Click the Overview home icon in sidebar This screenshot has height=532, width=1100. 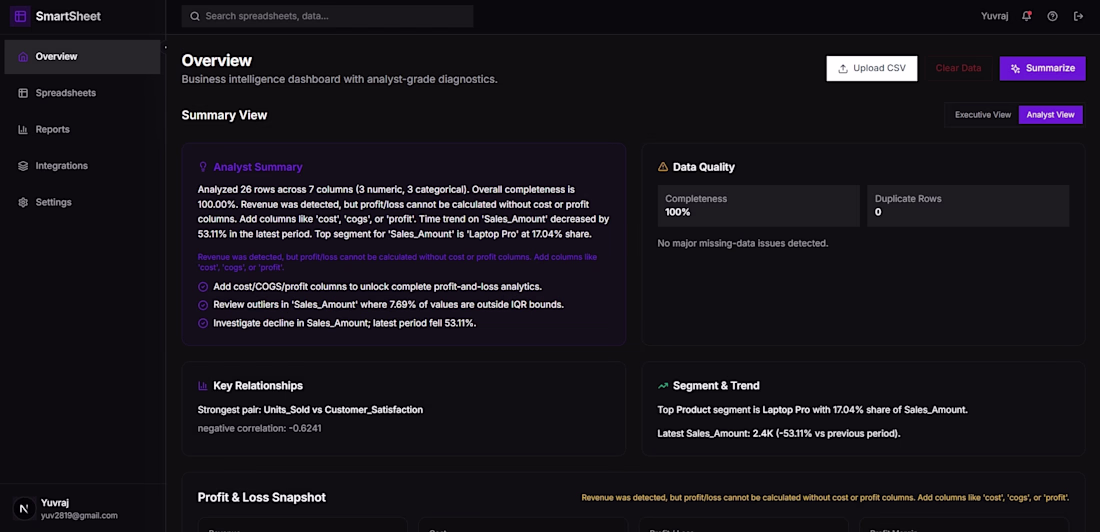pyautogui.click(x=22, y=57)
